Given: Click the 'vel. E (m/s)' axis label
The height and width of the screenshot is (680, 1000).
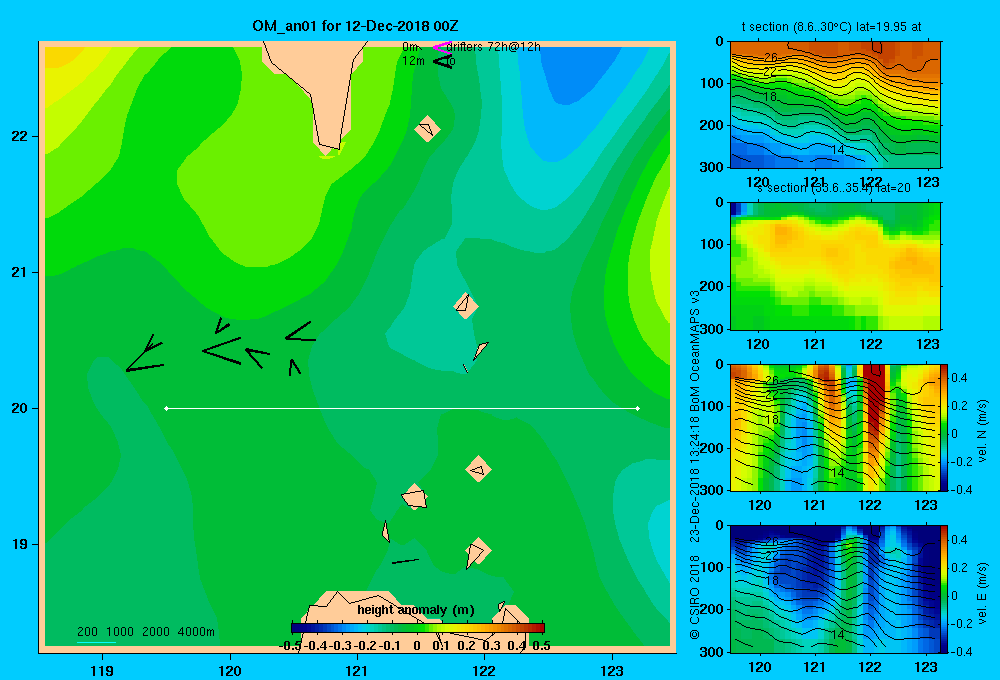Looking at the screenshot, I should [983, 593].
